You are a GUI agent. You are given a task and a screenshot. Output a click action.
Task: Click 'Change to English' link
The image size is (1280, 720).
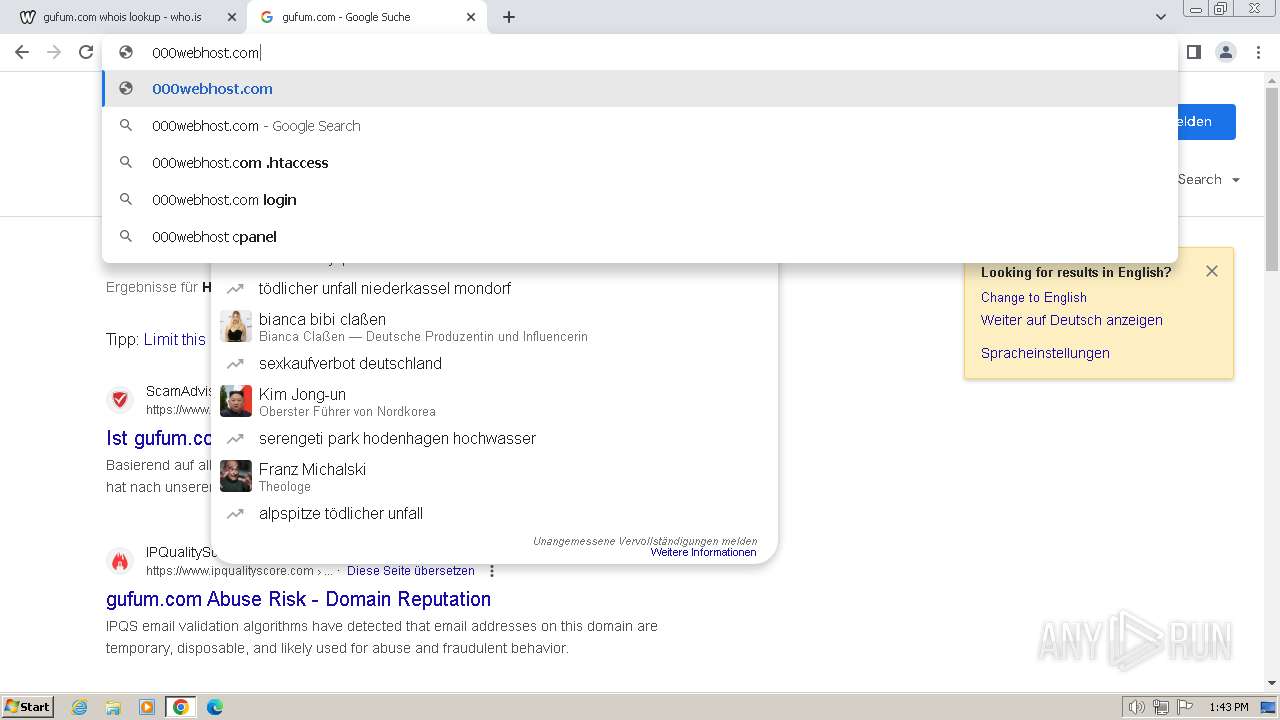click(x=1033, y=297)
